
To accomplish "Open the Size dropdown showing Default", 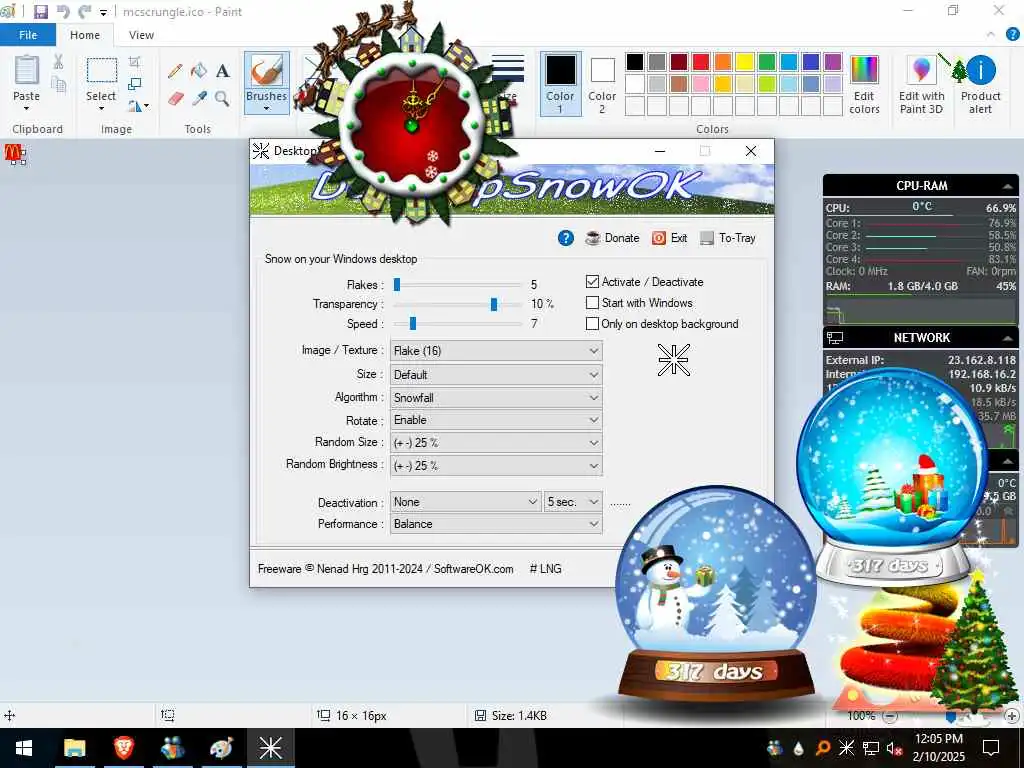I will click(x=496, y=375).
